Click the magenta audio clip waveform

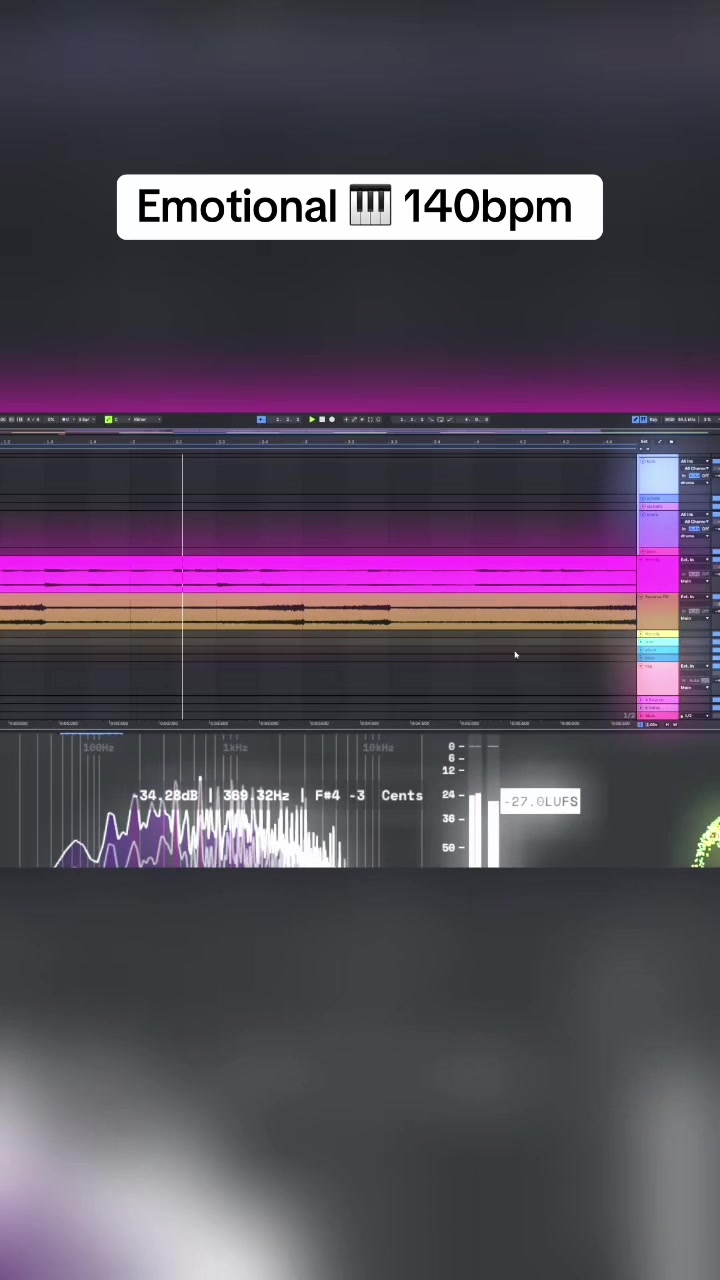tap(318, 574)
